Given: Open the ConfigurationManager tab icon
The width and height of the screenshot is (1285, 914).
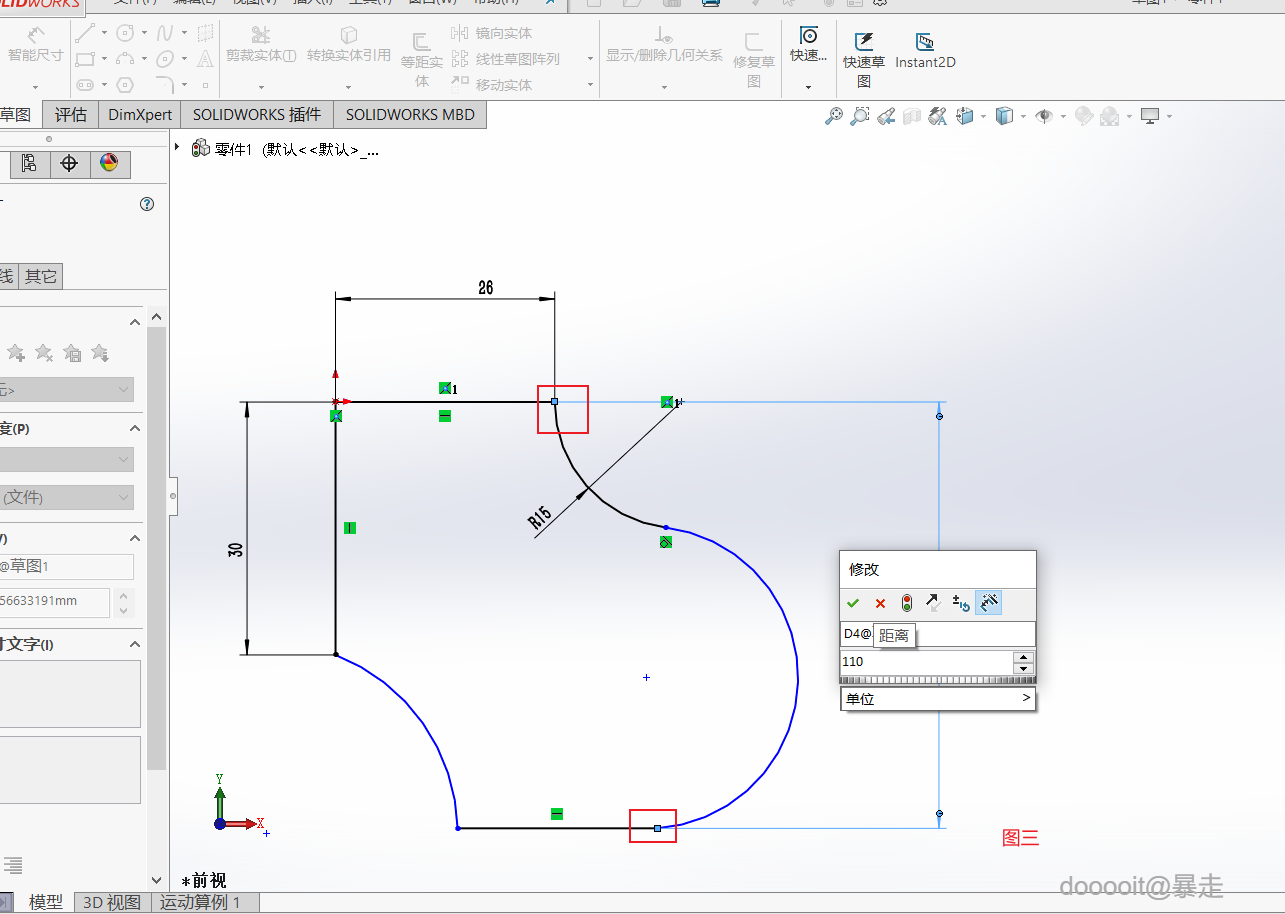Looking at the screenshot, I should (x=29, y=163).
